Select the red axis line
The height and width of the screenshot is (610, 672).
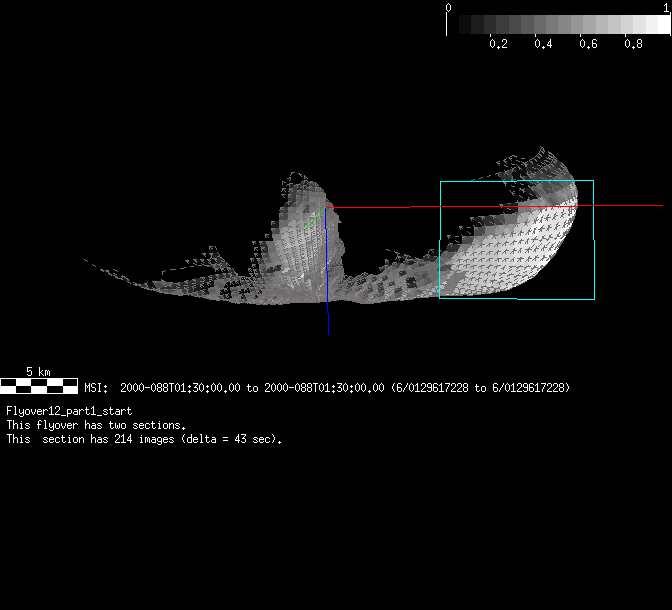[490, 206]
